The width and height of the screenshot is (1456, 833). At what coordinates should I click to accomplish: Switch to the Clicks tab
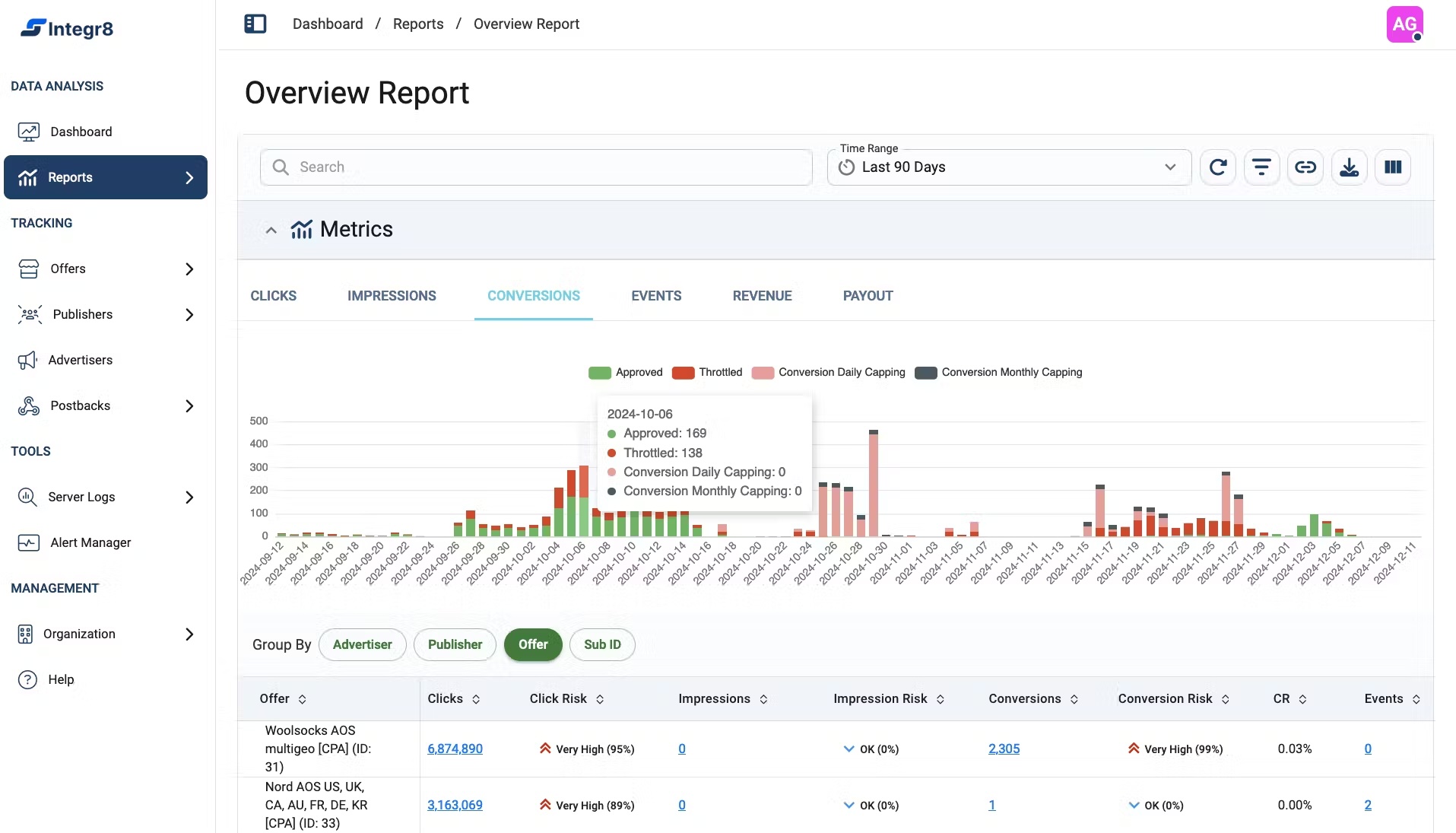click(x=273, y=296)
